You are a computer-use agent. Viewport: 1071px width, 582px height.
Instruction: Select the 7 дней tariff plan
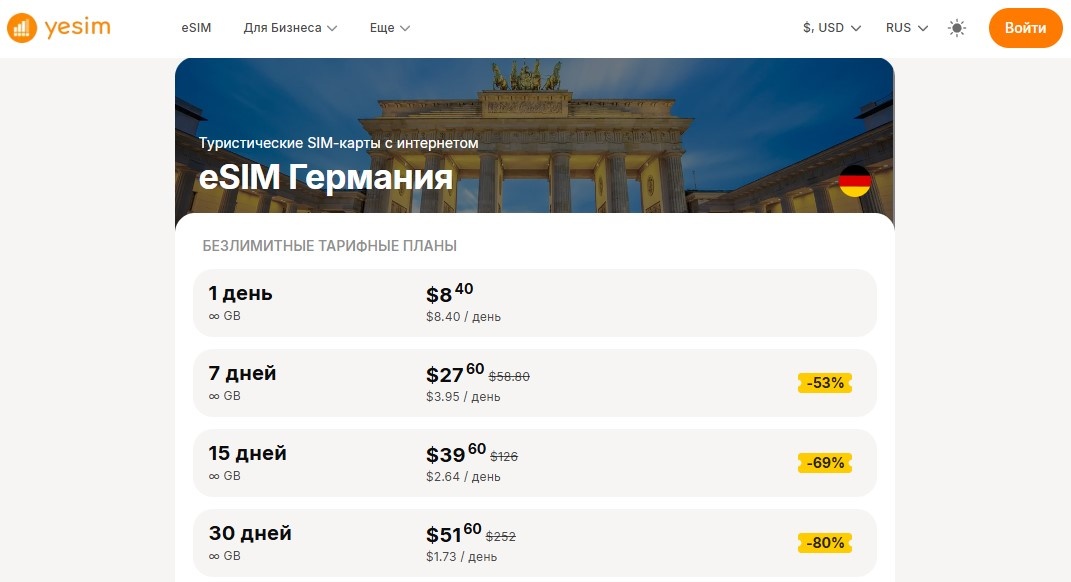pyautogui.click(x=535, y=383)
